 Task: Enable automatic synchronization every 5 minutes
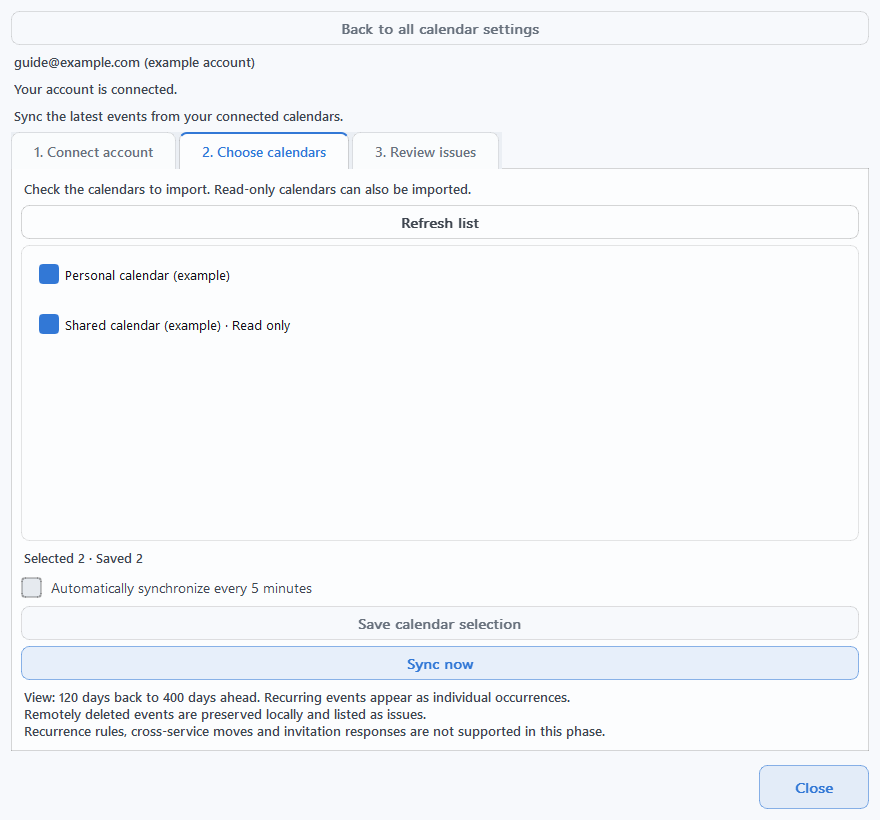click(x=31, y=588)
